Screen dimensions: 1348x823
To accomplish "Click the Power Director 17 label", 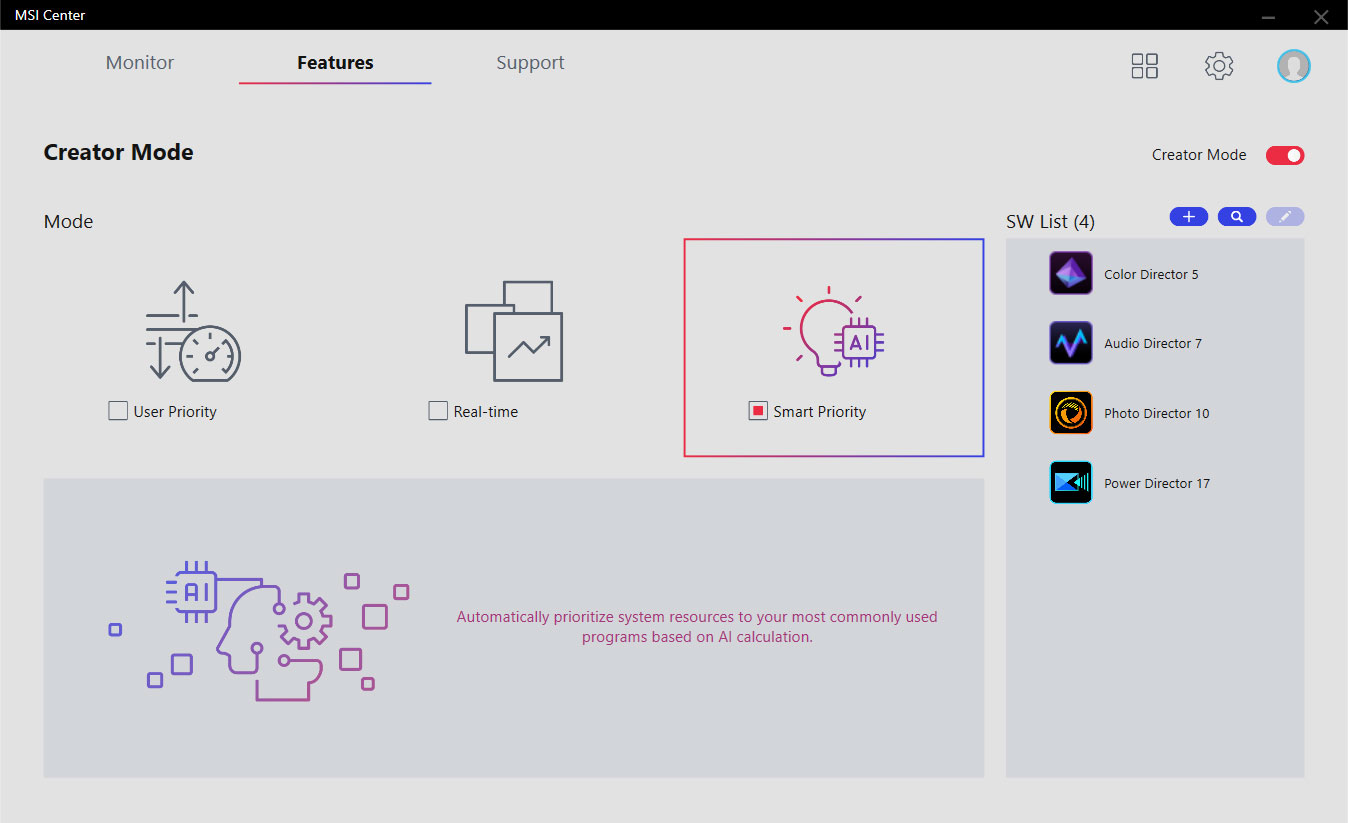I will coord(1157,483).
